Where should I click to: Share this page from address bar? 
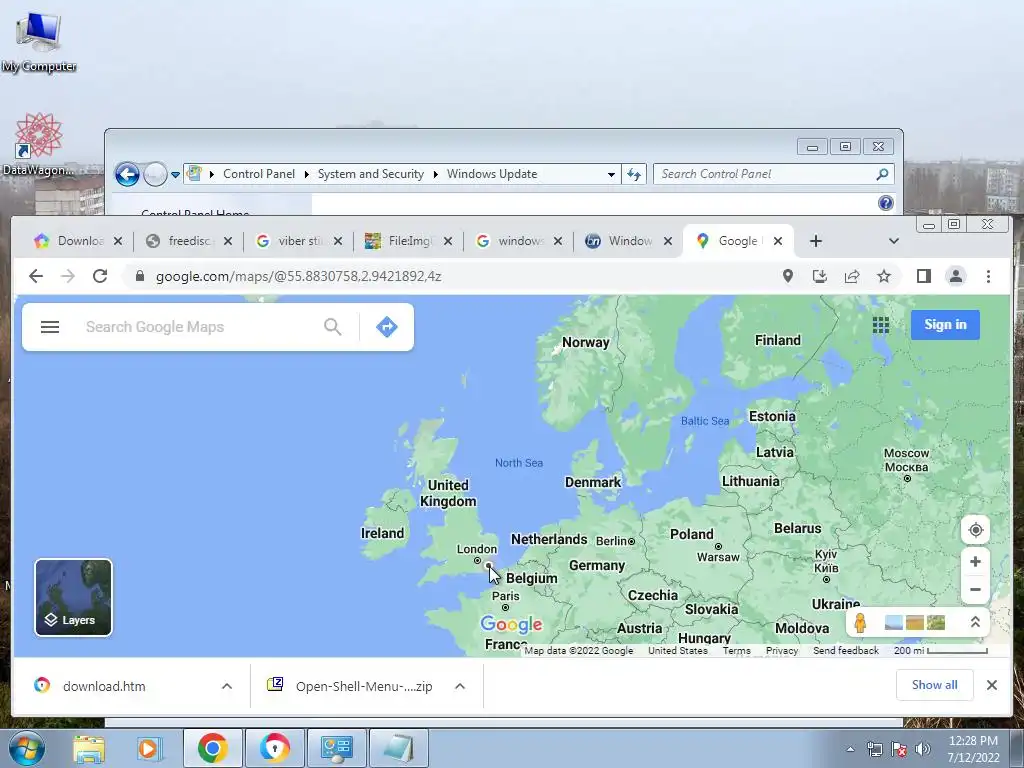pyautogui.click(x=852, y=276)
